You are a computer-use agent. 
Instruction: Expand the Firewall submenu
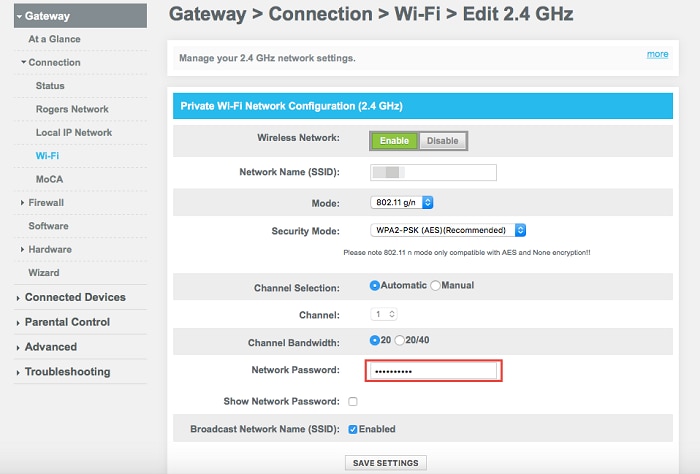46,203
